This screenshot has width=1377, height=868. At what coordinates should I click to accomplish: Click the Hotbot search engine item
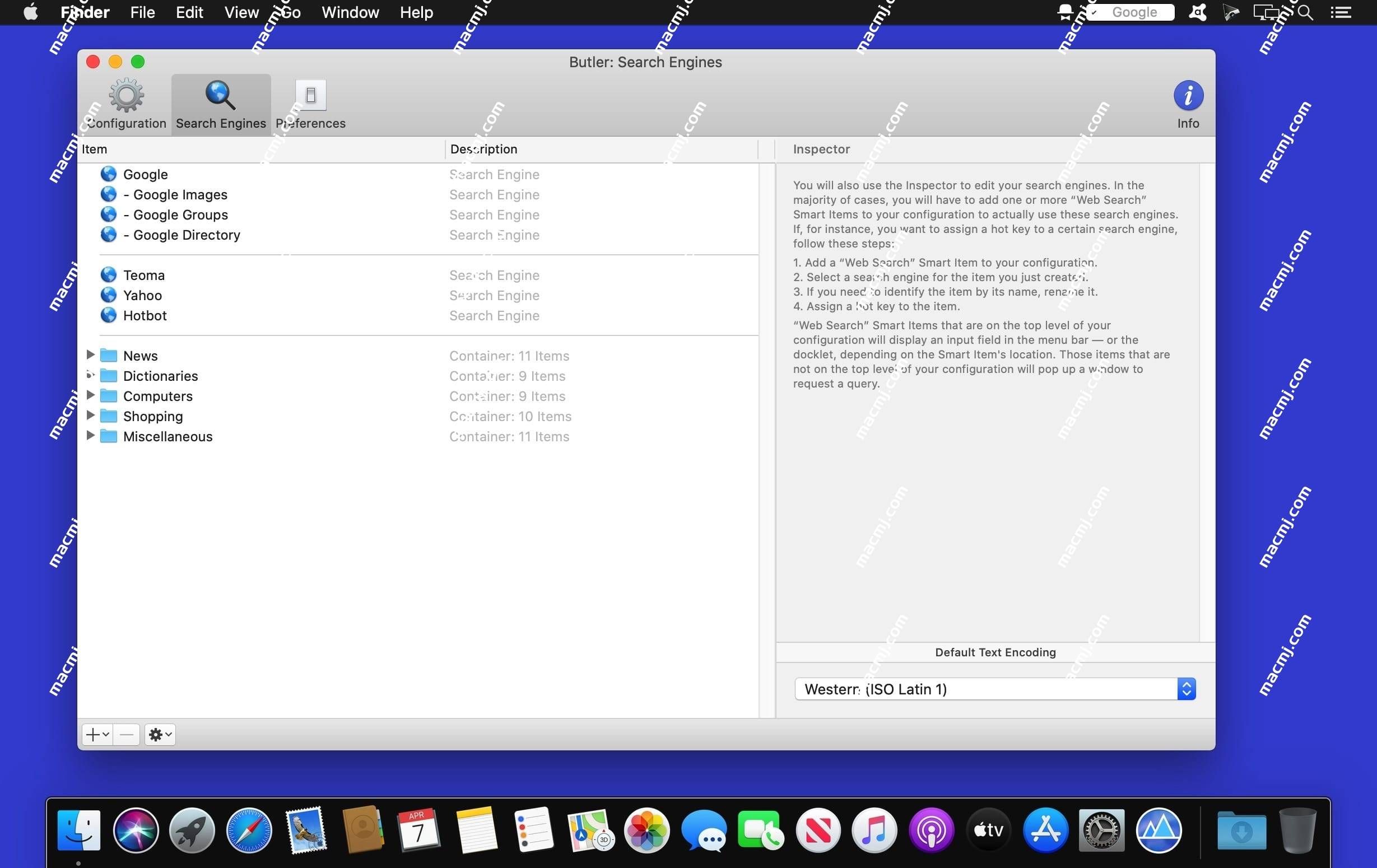click(x=144, y=314)
